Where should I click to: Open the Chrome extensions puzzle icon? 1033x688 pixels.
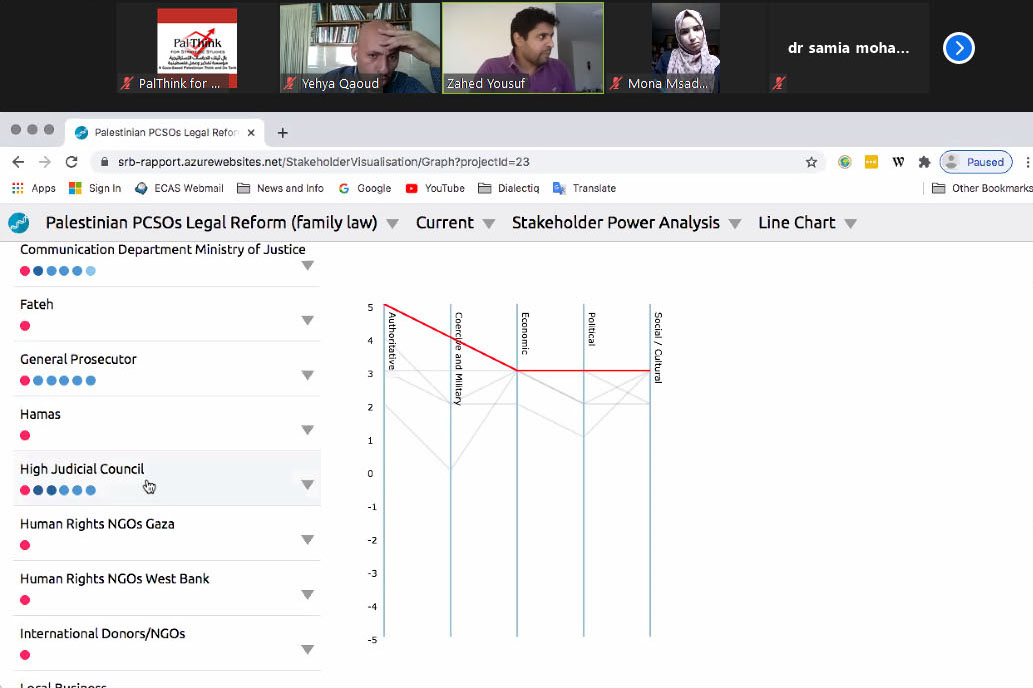click(924, 162)
